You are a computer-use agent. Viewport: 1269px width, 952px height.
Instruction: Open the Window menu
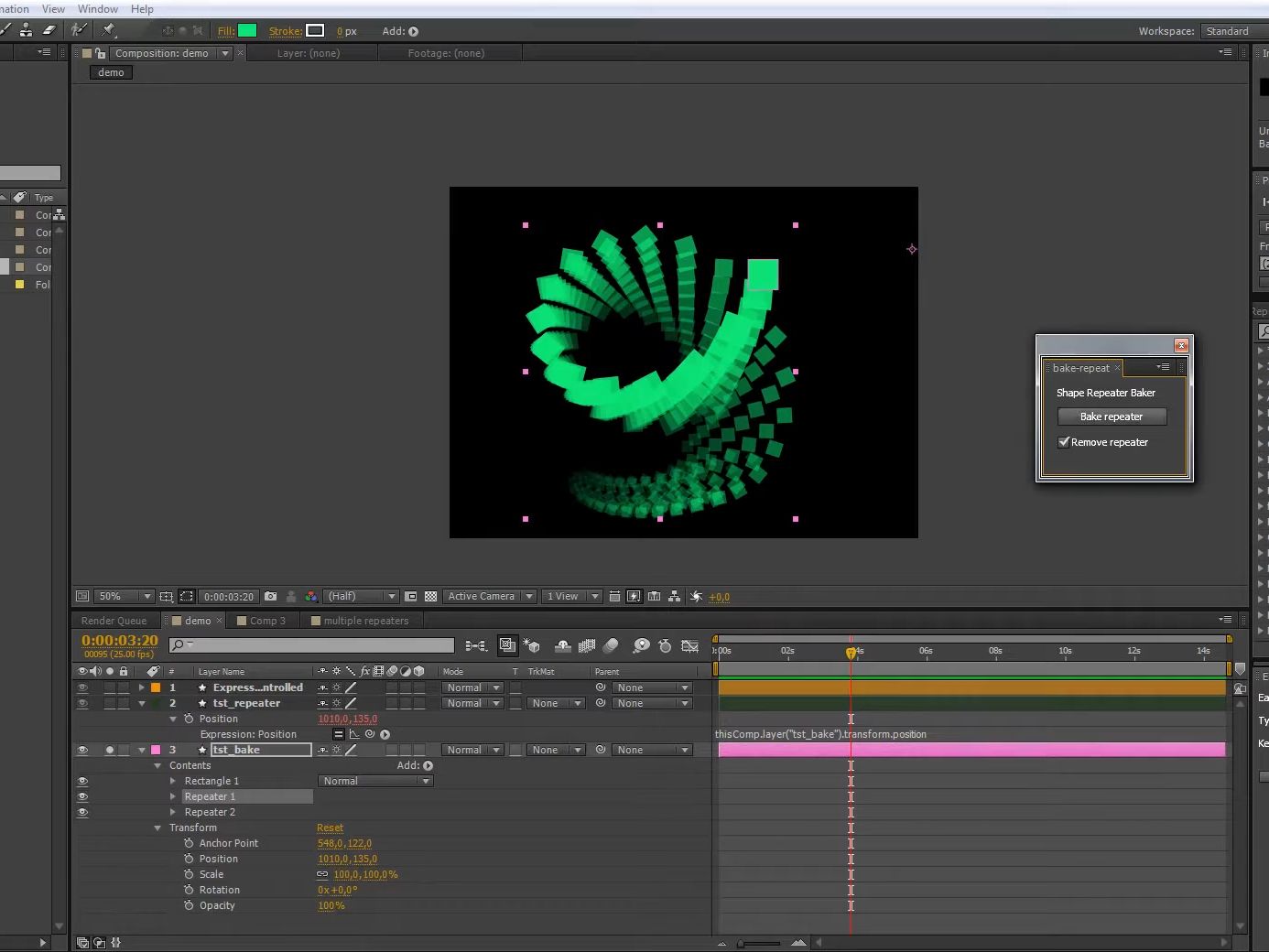click(x=97, y=9)
